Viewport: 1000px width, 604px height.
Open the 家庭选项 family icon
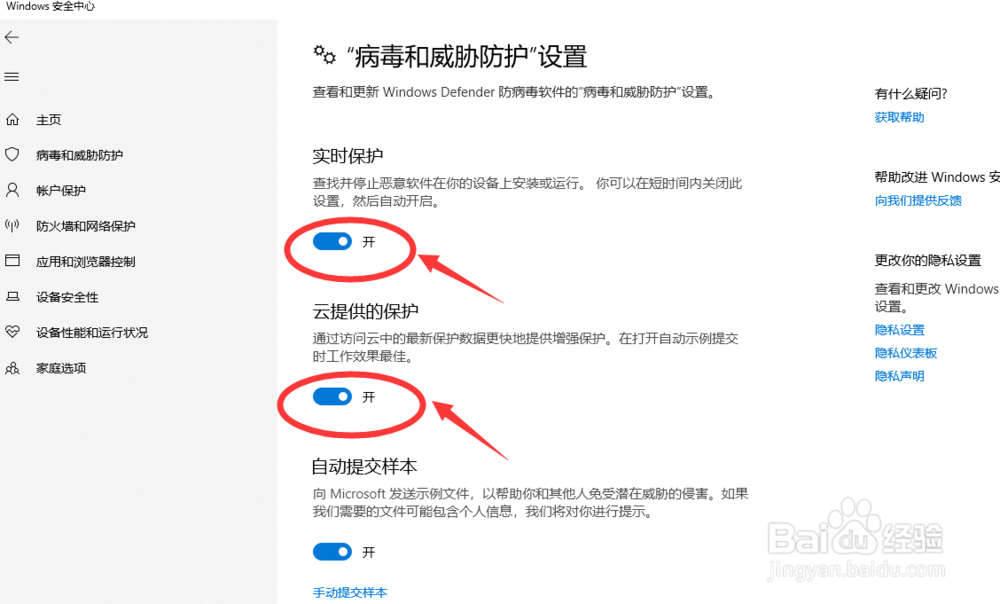[12, 368]
